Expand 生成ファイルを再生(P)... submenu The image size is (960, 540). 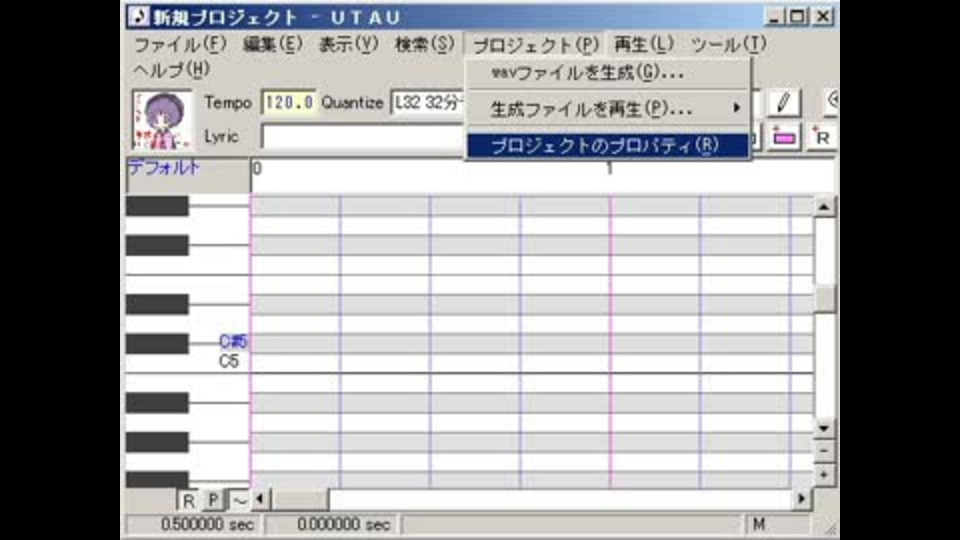point(608,109)
